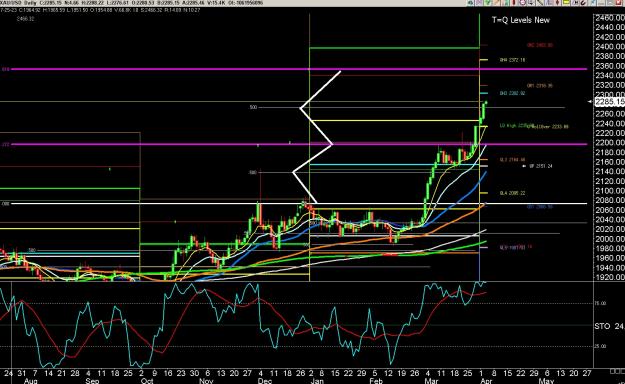625x384 pixels.
Task: Click the RollOver 2233.88 level label
Action: point(548,127)
